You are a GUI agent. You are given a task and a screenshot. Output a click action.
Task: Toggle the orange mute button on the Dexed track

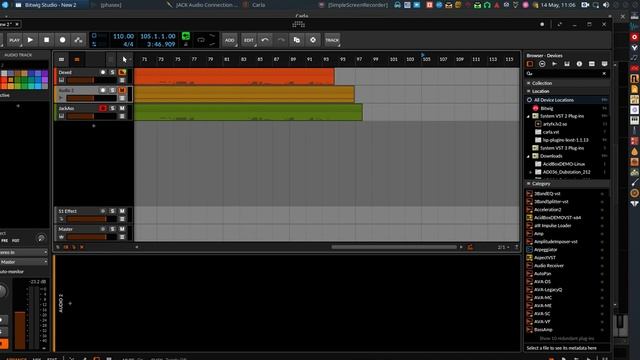click(122, 72)
